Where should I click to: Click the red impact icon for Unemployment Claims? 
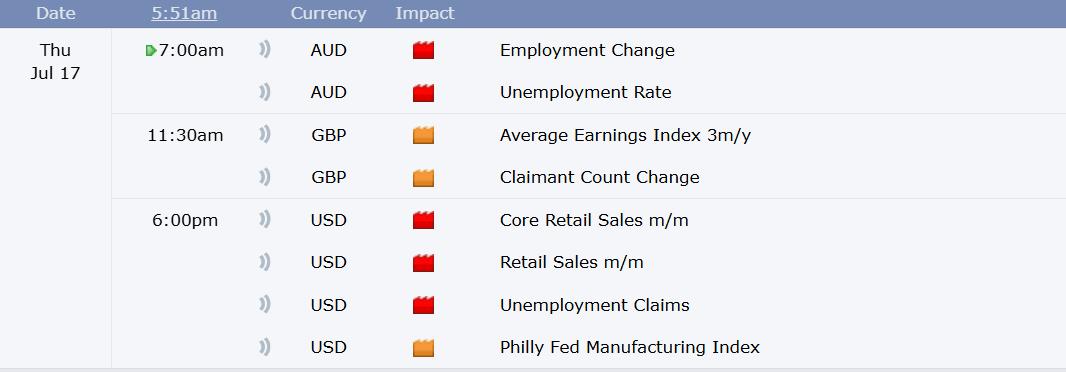pos(423,305)
